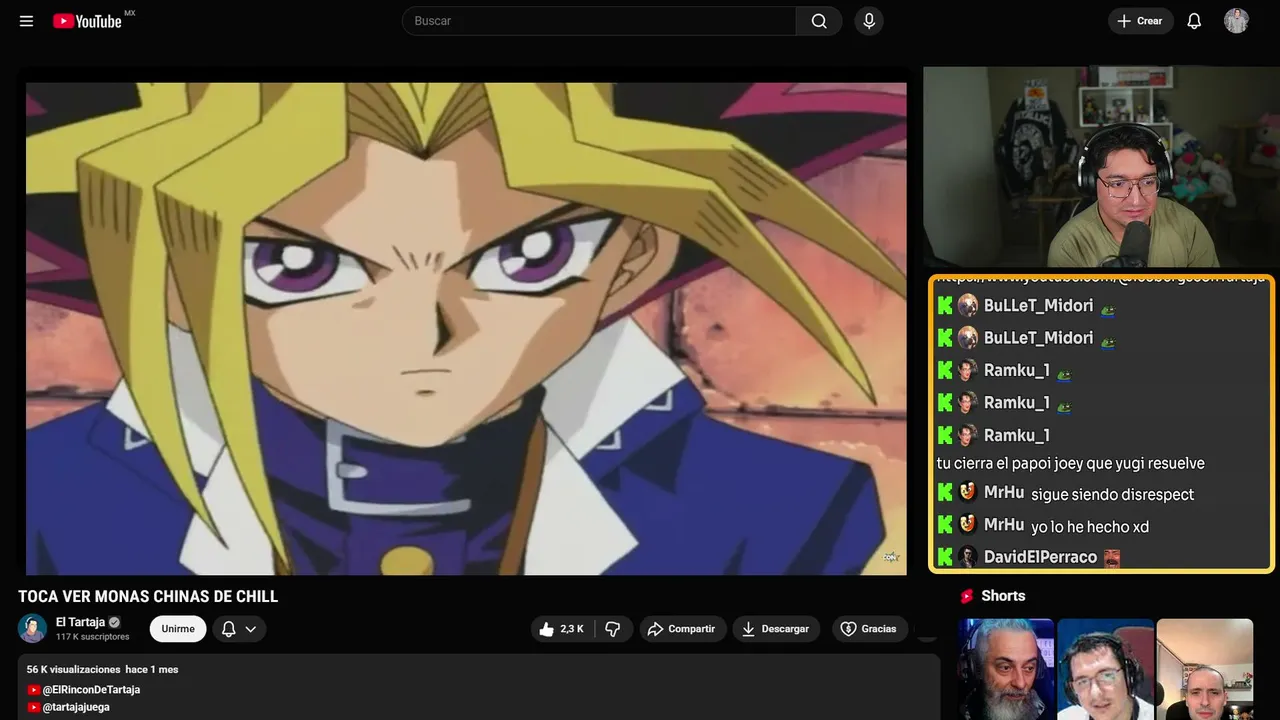This screenshot has height=720, width=1280.
Task: Open the Short with the gray-bearded man
Action: pyautogui.click(x=1006, y=669)
